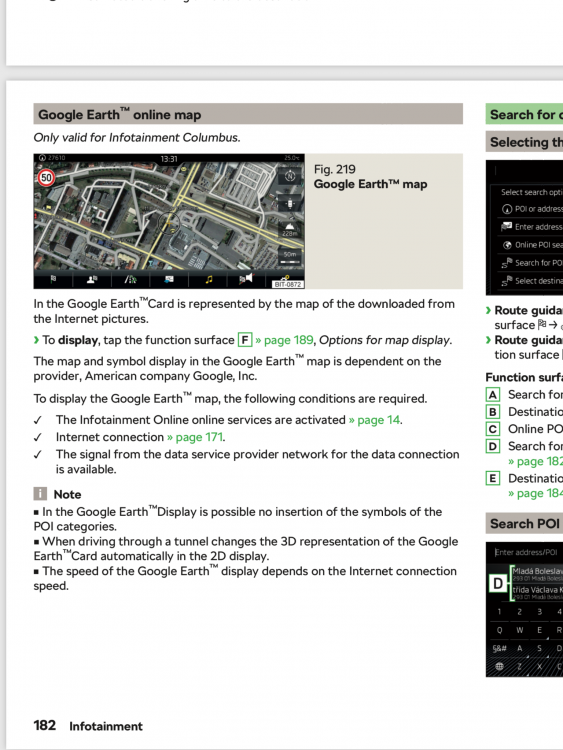Click the Google Earth map figure
The image size is (563, 750).
[x=169, y=221]
